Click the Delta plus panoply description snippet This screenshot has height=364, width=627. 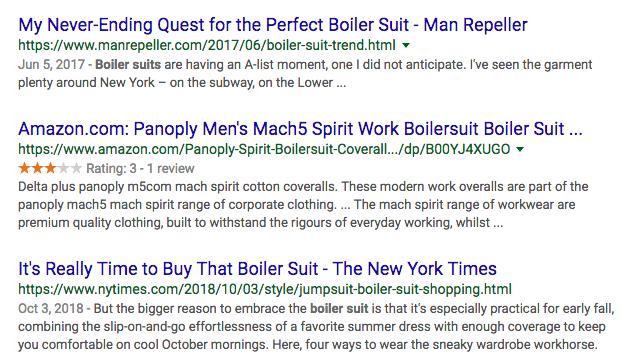[x=303, y=204]
